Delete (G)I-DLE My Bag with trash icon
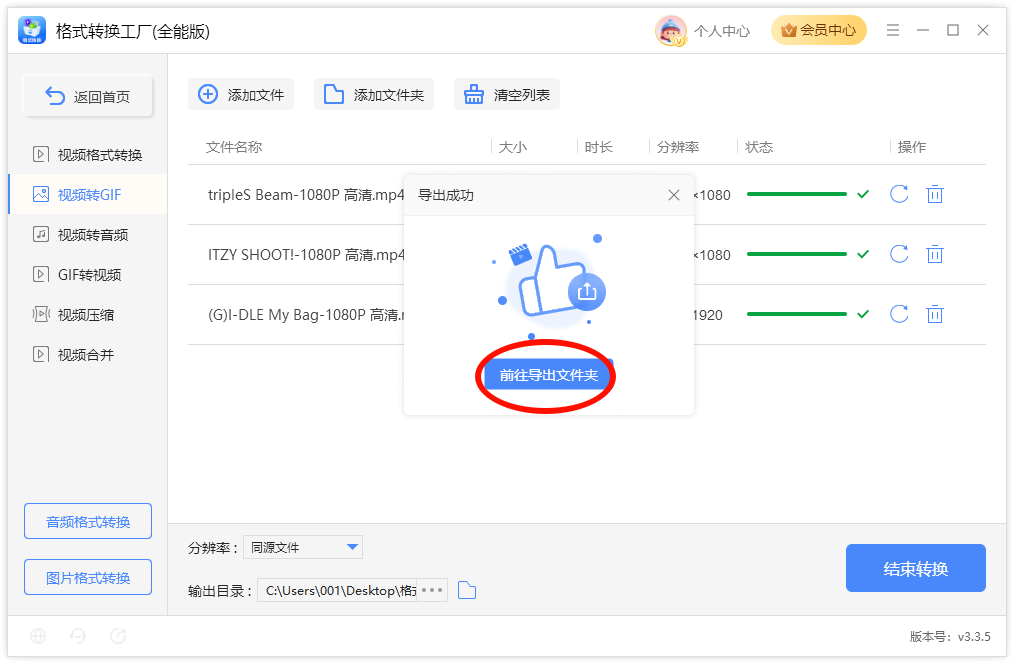 point(934,314)
